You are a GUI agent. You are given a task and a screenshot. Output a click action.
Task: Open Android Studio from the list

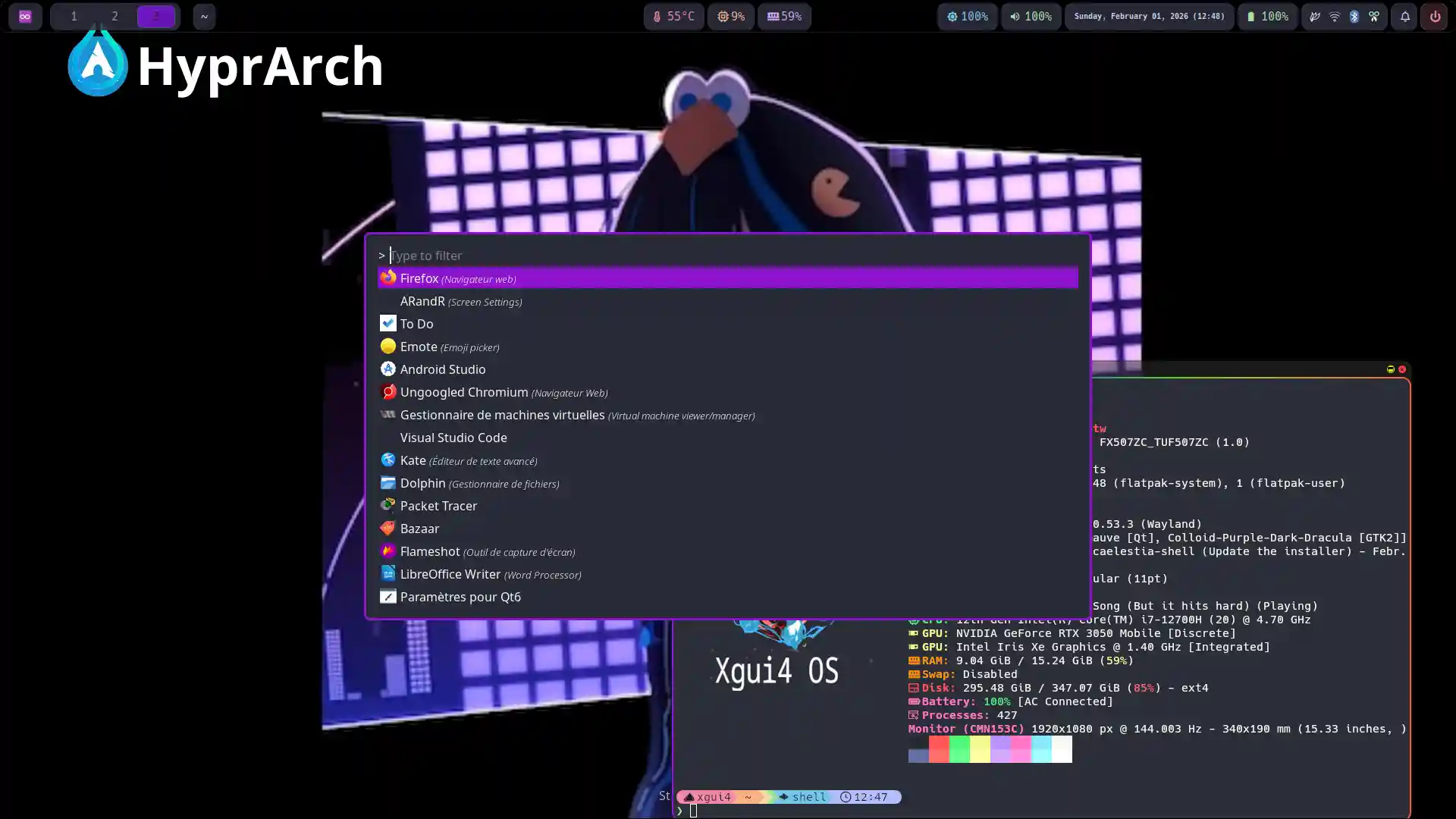point(728,369)
